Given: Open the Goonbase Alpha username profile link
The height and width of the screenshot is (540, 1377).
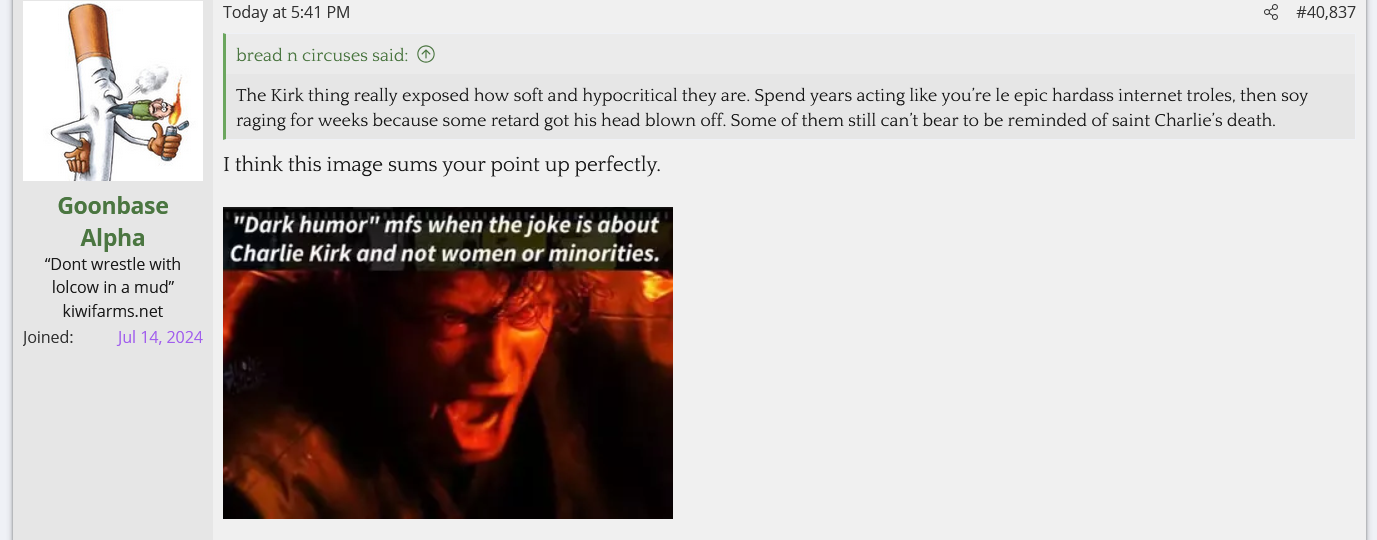Looking at the screenshot, I should coord(113,221).
